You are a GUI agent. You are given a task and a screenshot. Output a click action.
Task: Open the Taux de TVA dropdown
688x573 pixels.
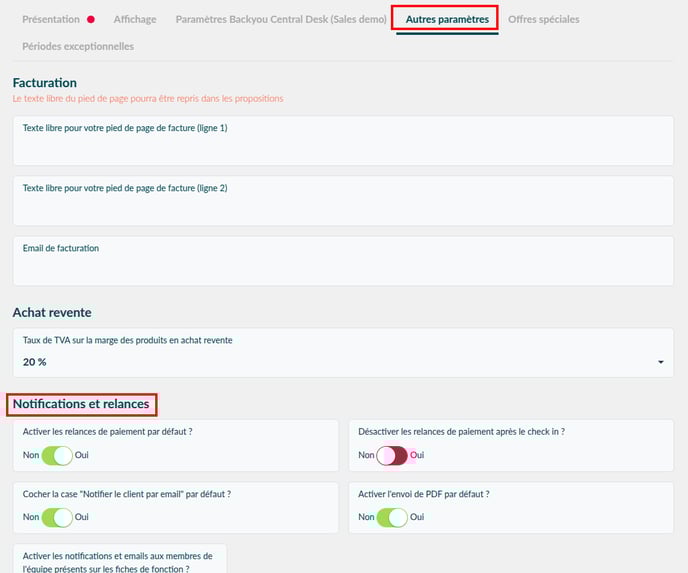click(343, 352)
